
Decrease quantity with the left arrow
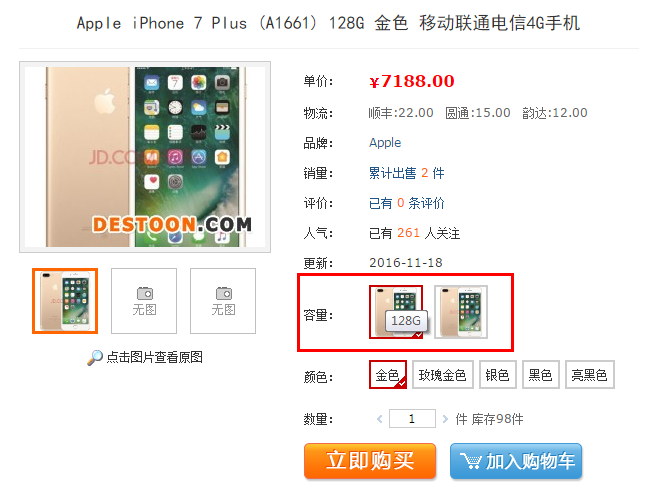380,419
